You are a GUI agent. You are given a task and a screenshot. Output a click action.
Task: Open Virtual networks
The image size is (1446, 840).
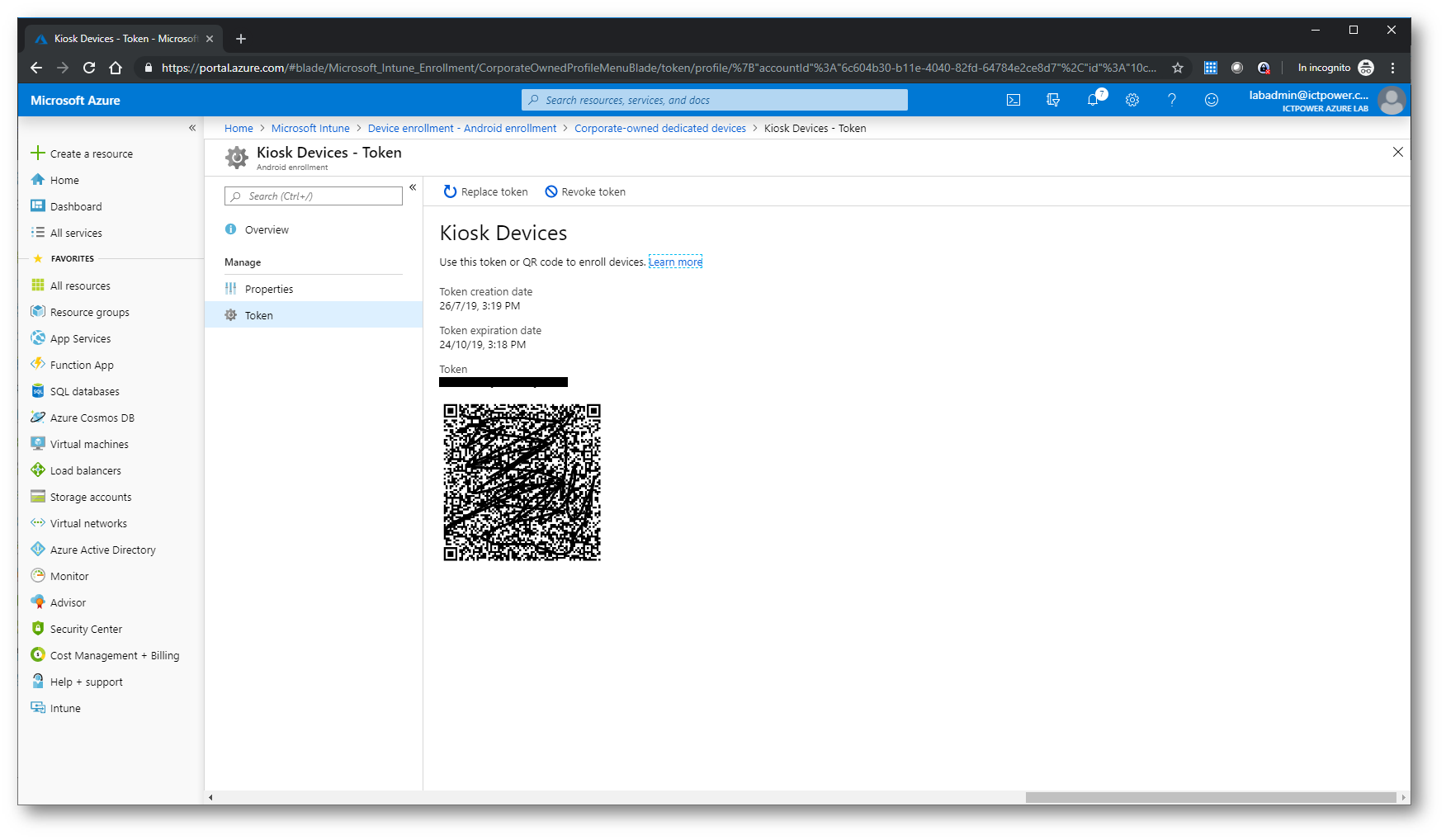click(x=88, y=523)
